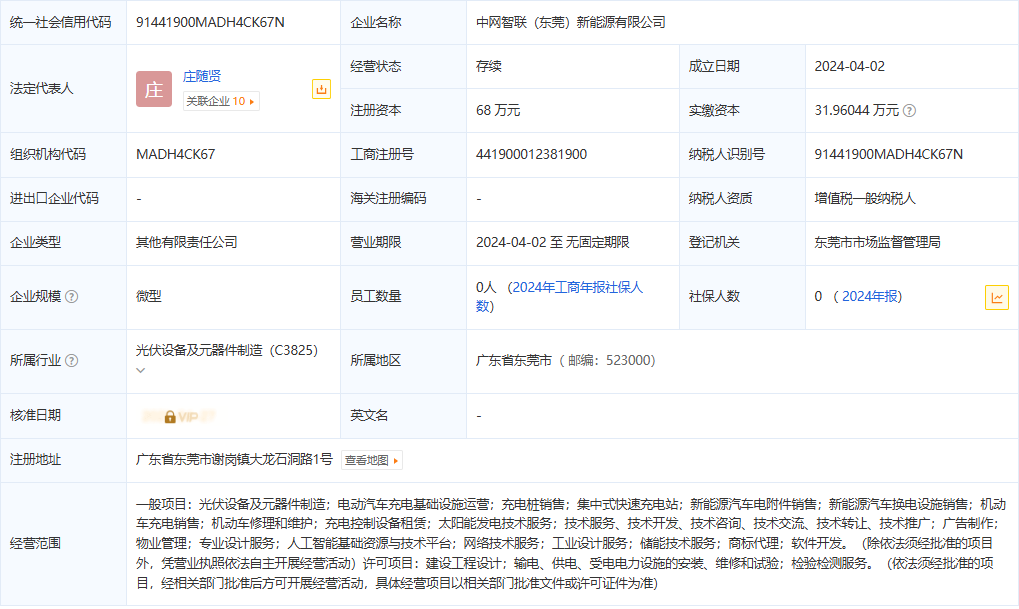Viewport: 1019px width, 609px height.
Task: Click the 进出口企业代码 label
Action: [x=54, y=198]
